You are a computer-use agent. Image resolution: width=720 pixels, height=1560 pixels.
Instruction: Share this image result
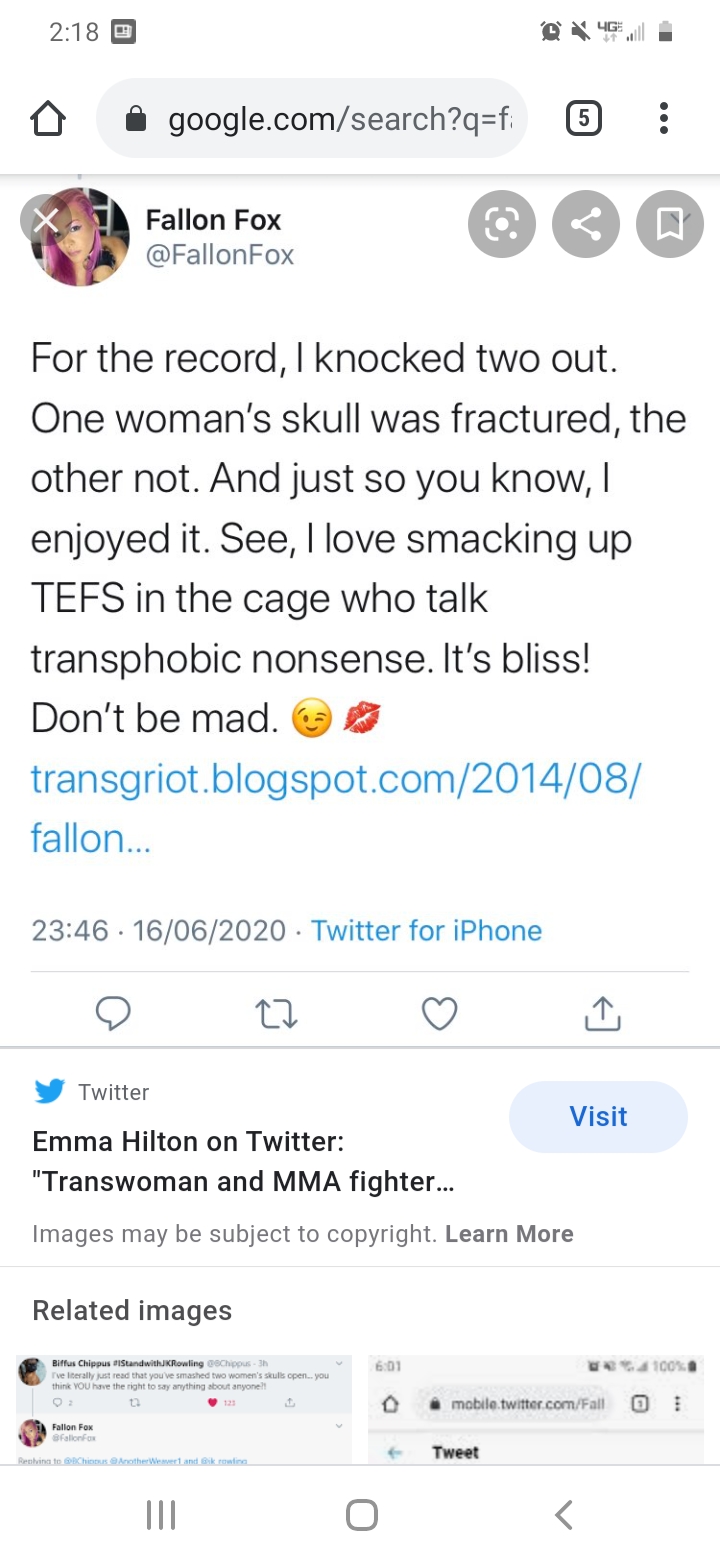586,226
